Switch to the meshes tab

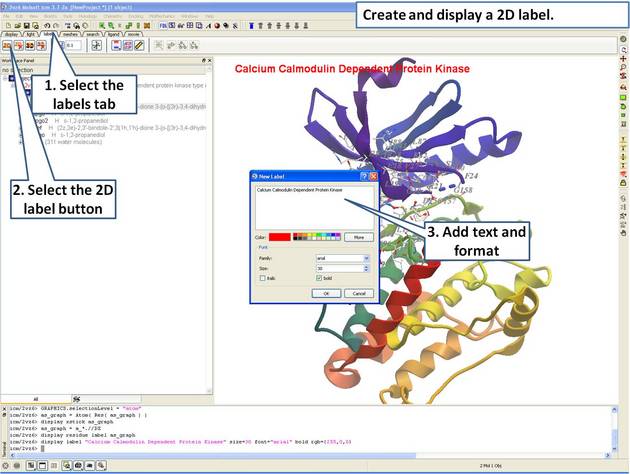[x=70, y=34]
